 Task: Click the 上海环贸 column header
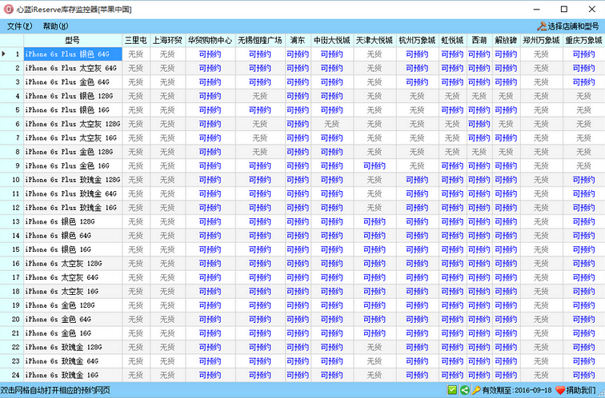tap(167, 40)
